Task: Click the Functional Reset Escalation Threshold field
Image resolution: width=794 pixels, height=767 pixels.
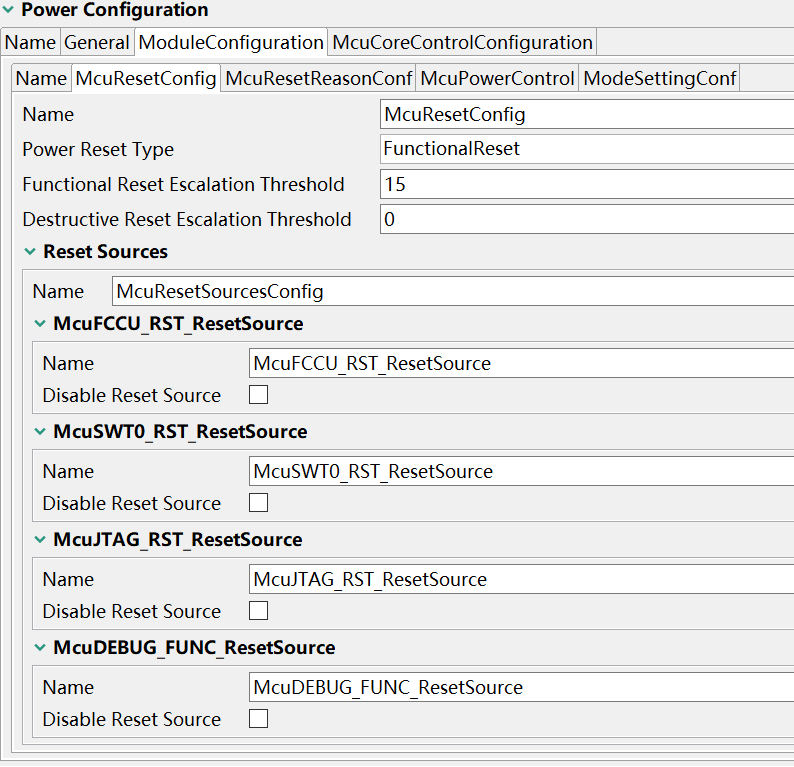Action: (586, 185)
